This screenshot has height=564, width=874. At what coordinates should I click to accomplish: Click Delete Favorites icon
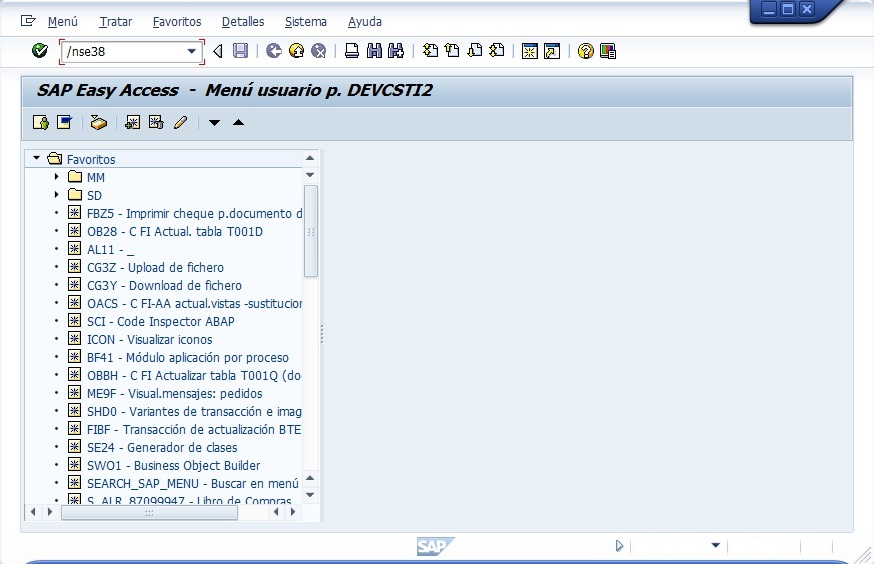[156, 122]
